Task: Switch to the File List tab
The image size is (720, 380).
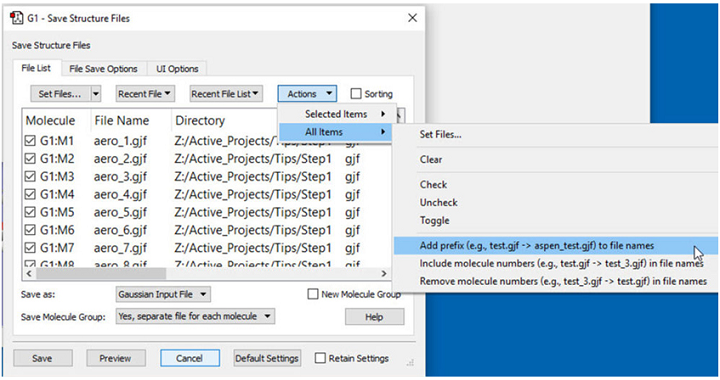Action: click(36, 68)
